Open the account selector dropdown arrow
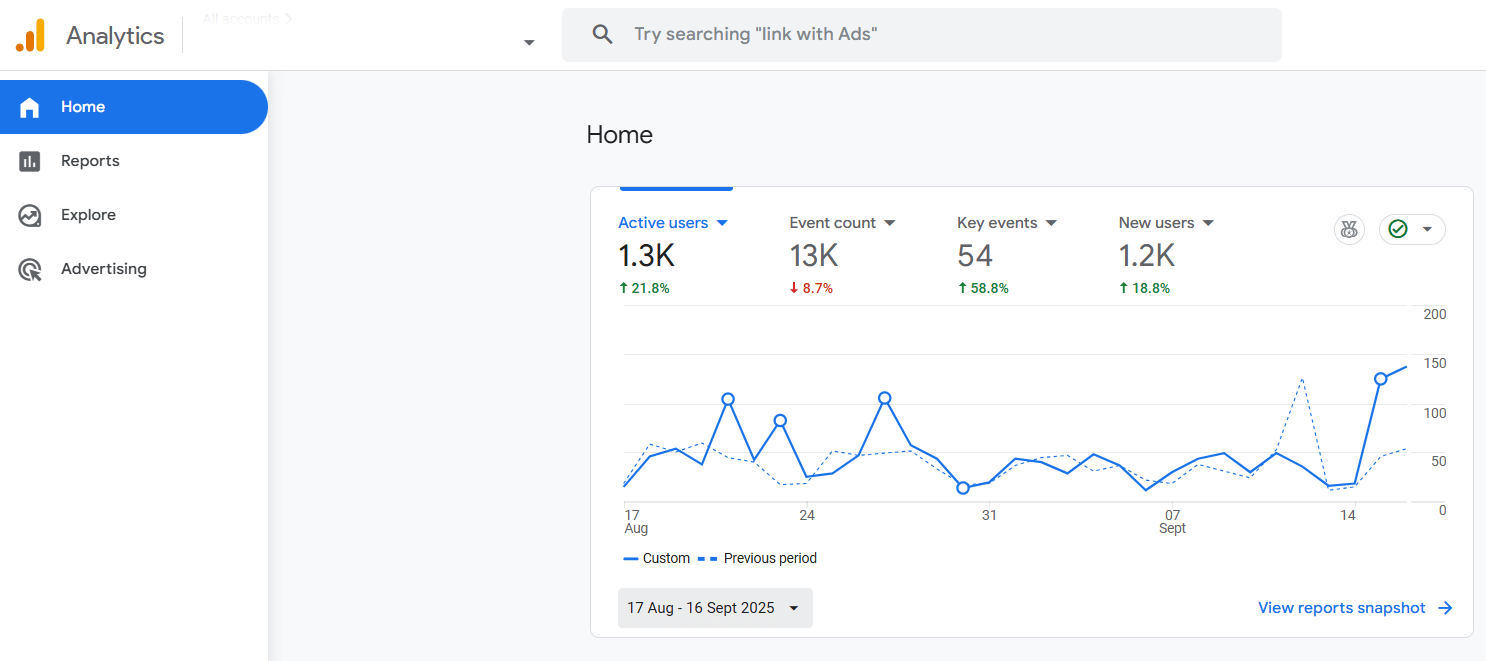This screenshot has height=661, width=1486. click(x=529, y=42)
